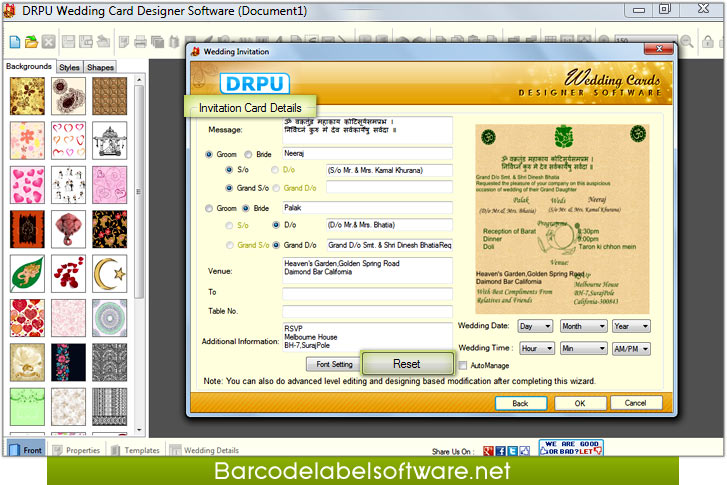Click the Save toolbar icon
The height and width of the screenshot is (485, 727).
click(x=69, y=42)
